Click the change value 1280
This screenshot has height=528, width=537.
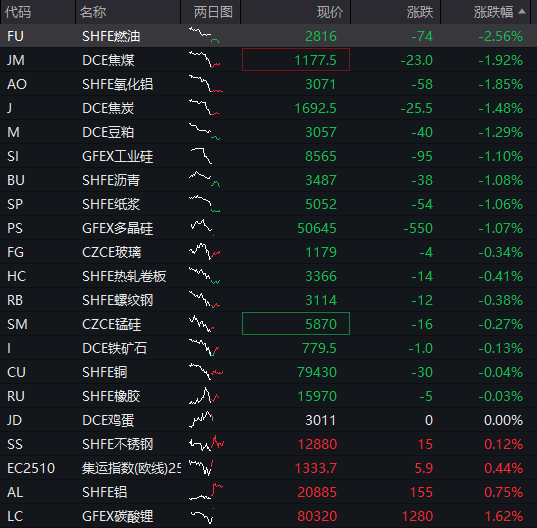(x=417, y=516)
